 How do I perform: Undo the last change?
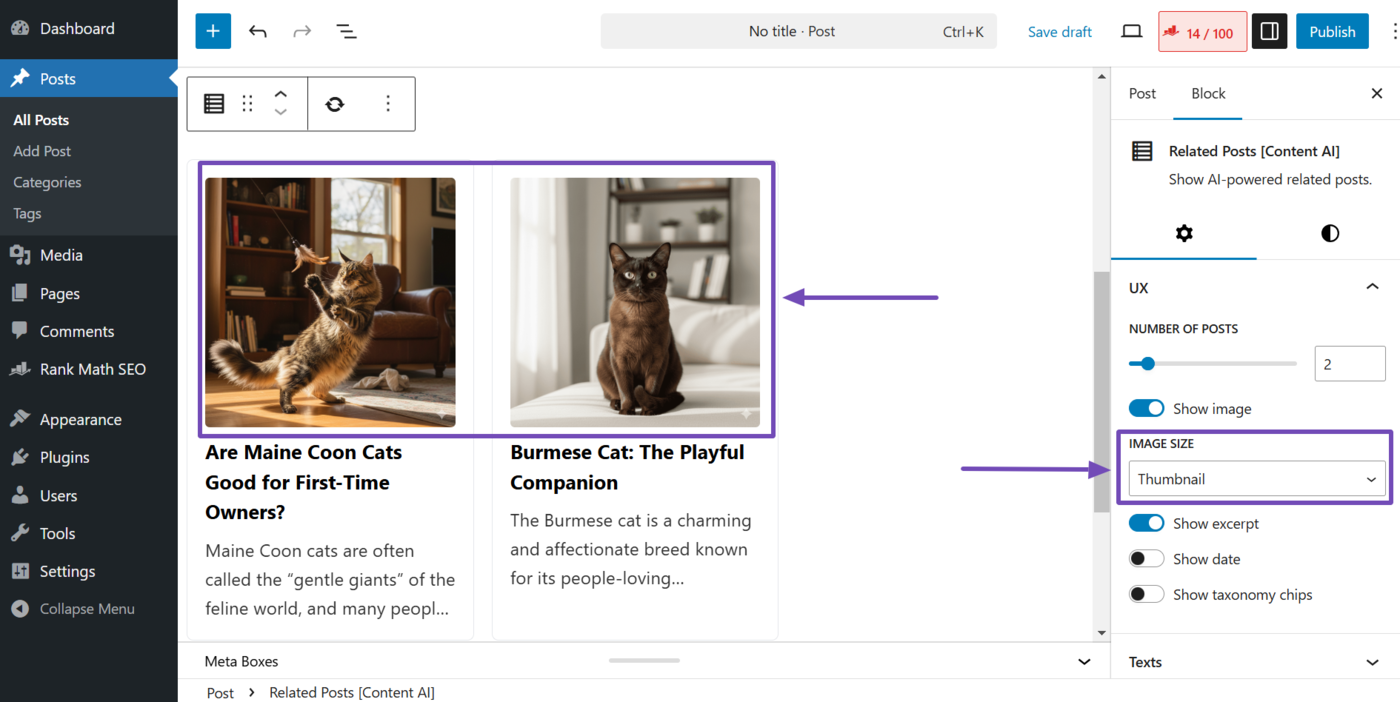tap(257, 31)
